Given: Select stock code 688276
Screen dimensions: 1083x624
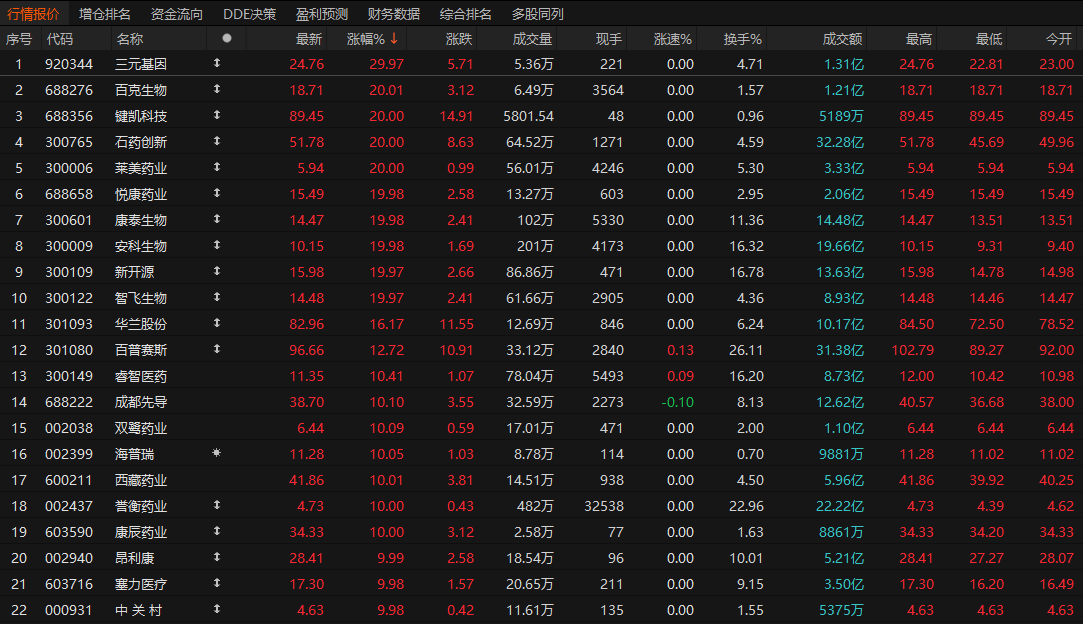Looking at the screenshot, I should pyautogui.click(x=69, y=91).
